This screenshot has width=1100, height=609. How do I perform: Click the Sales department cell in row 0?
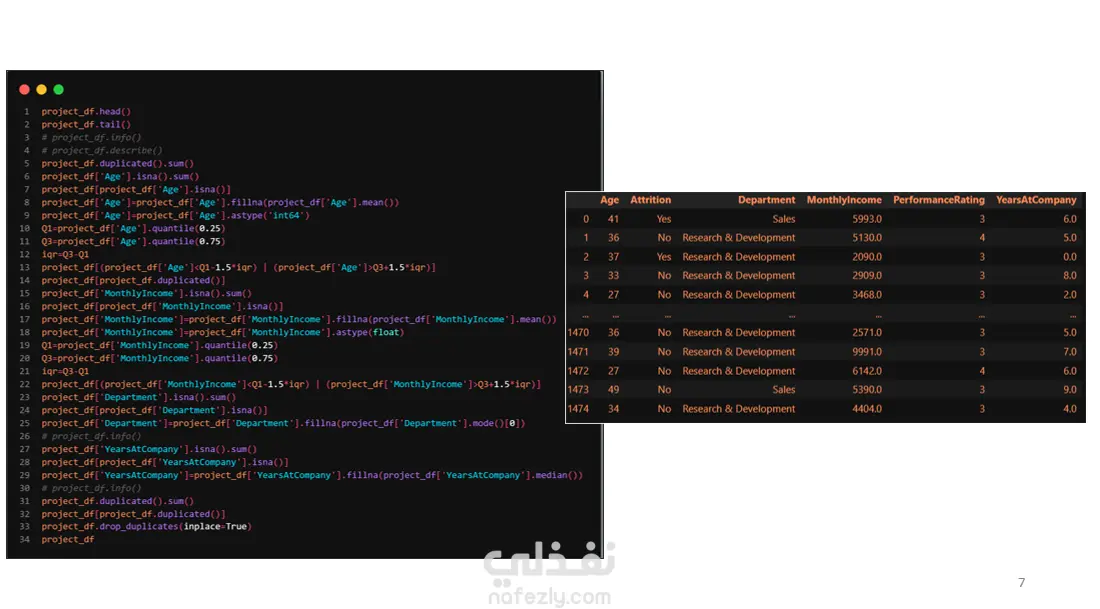pyautogui.click(x=784, y=219)
